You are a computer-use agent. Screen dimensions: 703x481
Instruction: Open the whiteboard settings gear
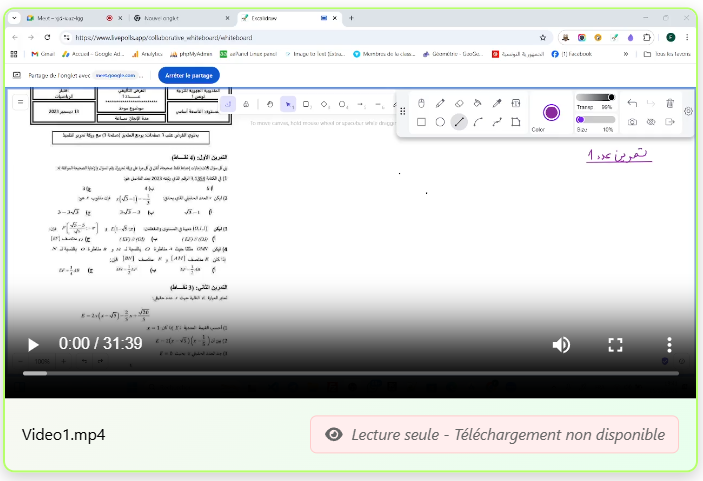tap(688, 112)
